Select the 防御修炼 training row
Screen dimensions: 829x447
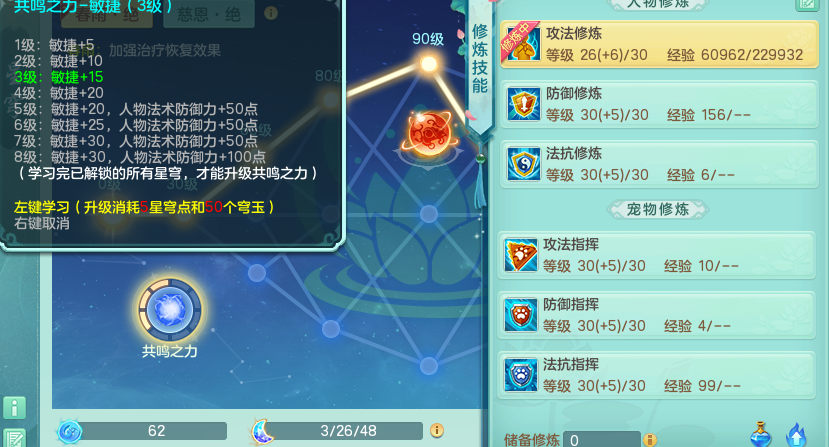659,104
